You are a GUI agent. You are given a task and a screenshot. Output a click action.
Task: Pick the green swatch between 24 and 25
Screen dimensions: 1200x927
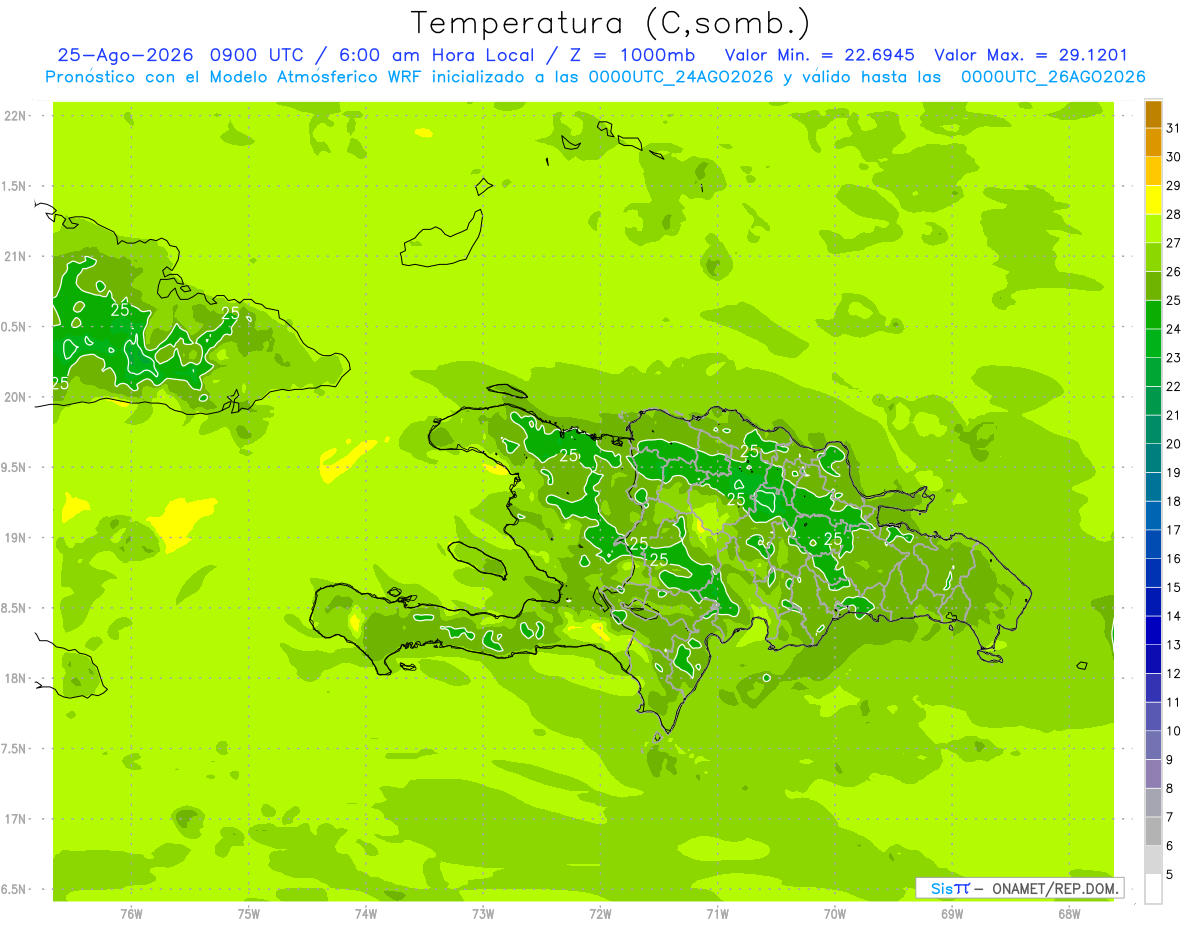point(1153,315)
